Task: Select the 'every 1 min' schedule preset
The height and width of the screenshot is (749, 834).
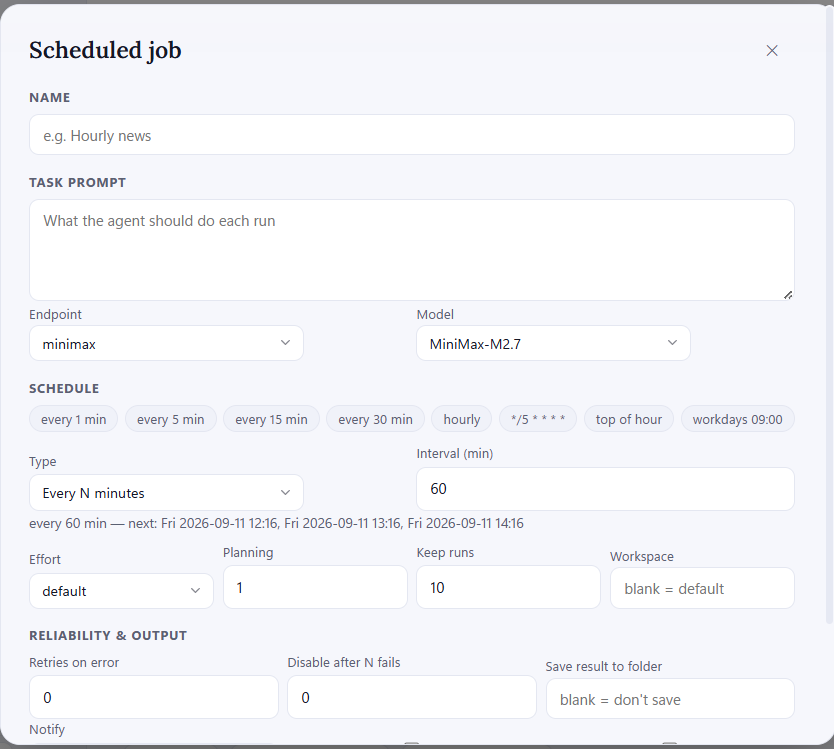Action: 73,419
